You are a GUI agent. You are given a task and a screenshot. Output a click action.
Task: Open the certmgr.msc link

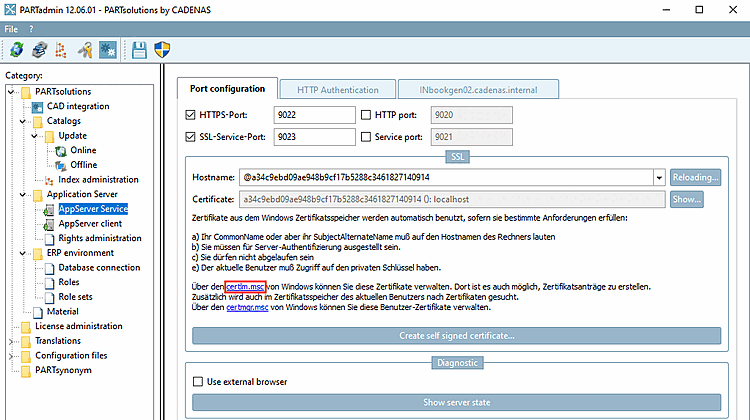point(247,308)
